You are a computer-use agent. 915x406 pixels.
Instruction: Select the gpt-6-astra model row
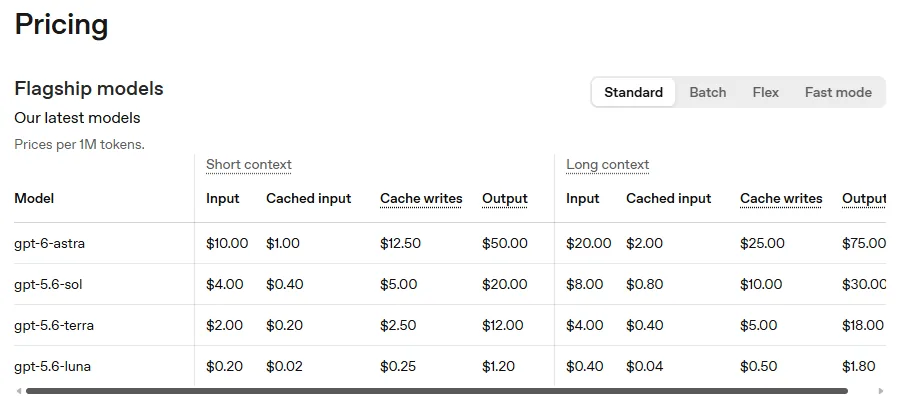pyautogui.click(x=450, y=243)
